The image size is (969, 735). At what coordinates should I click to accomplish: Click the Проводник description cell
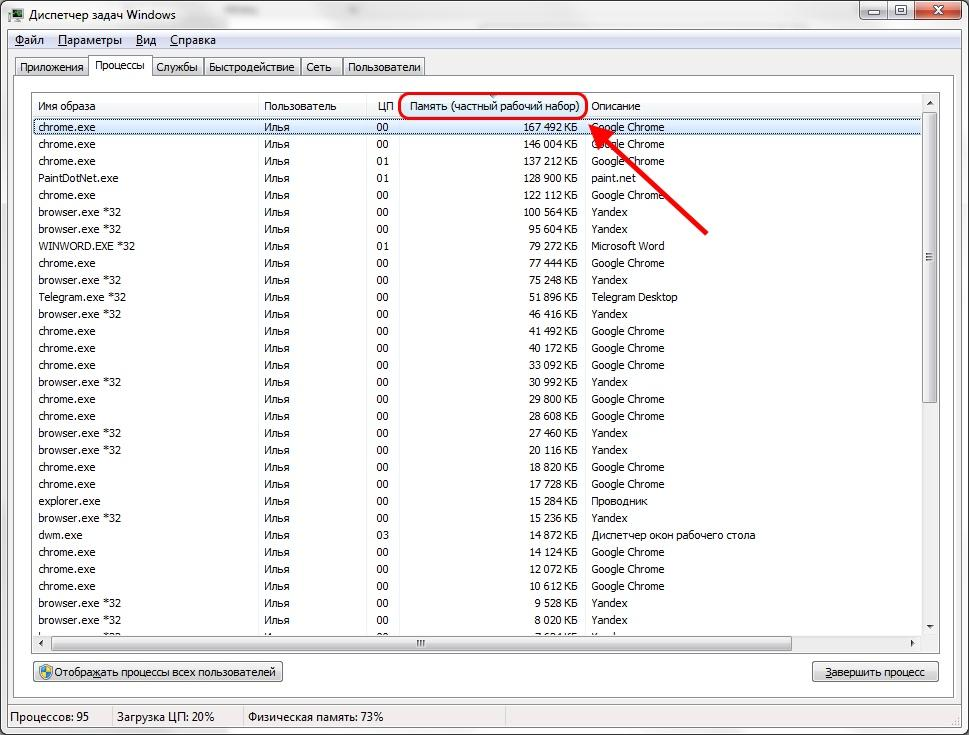[x=619, y=501]
